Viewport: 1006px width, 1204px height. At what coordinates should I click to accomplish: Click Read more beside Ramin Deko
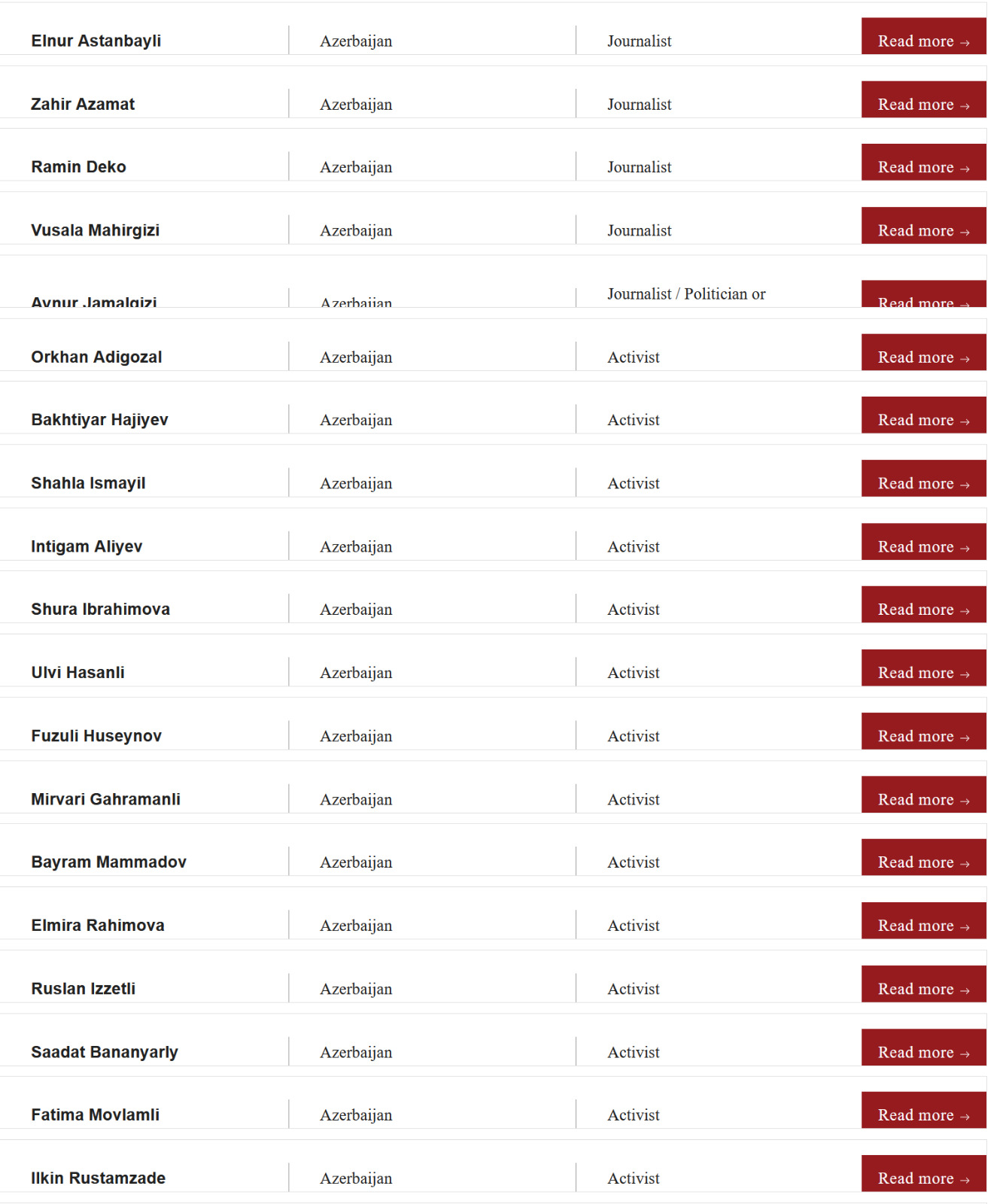[x=923, y=163]
